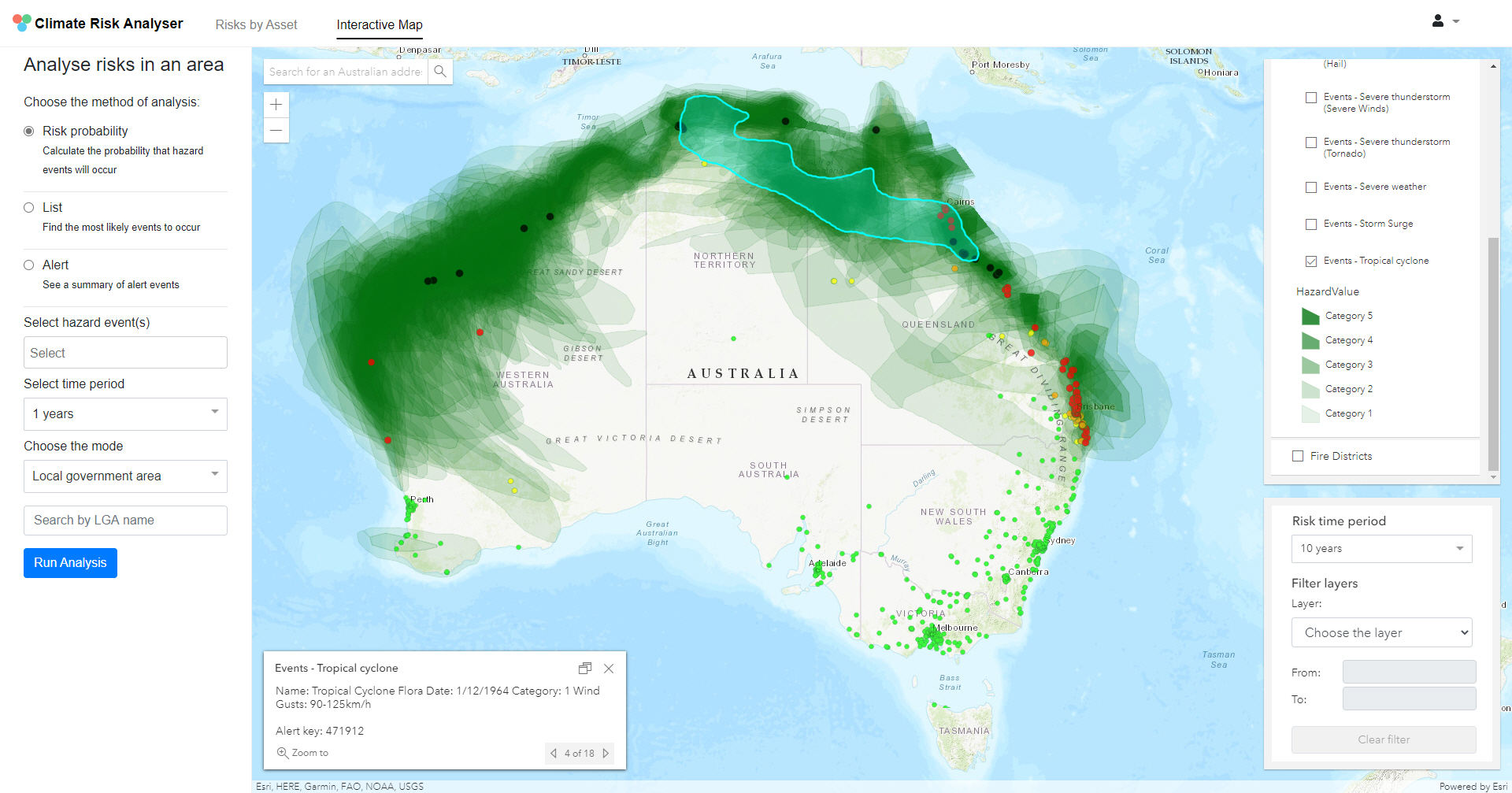Viewport: 1512px width, 793px height.
Task: Zoom out the map with minus button
Action: pyautogui.click(x=276, y=130)
